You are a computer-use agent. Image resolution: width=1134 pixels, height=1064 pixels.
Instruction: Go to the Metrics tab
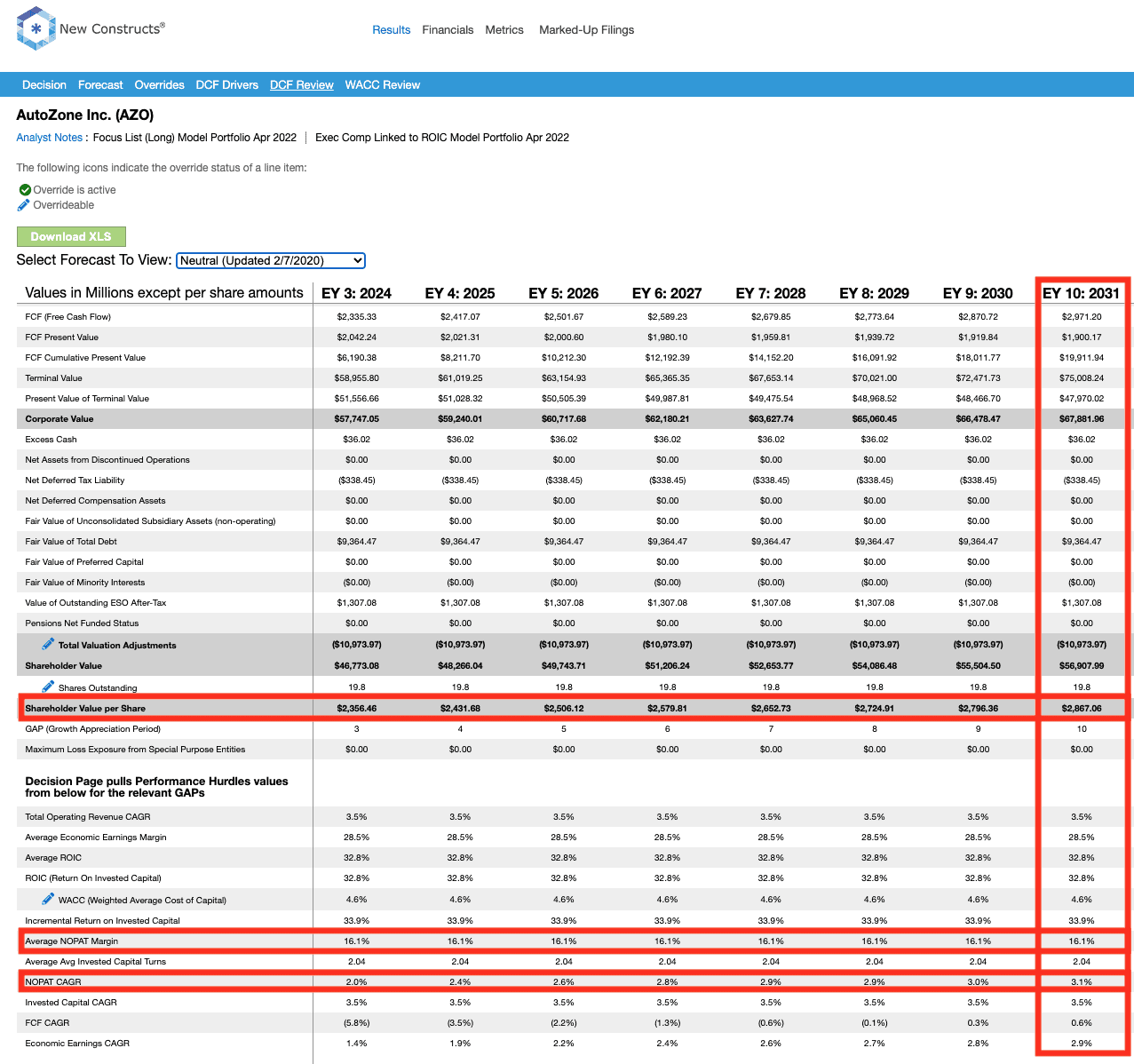[x=504, y=30]
